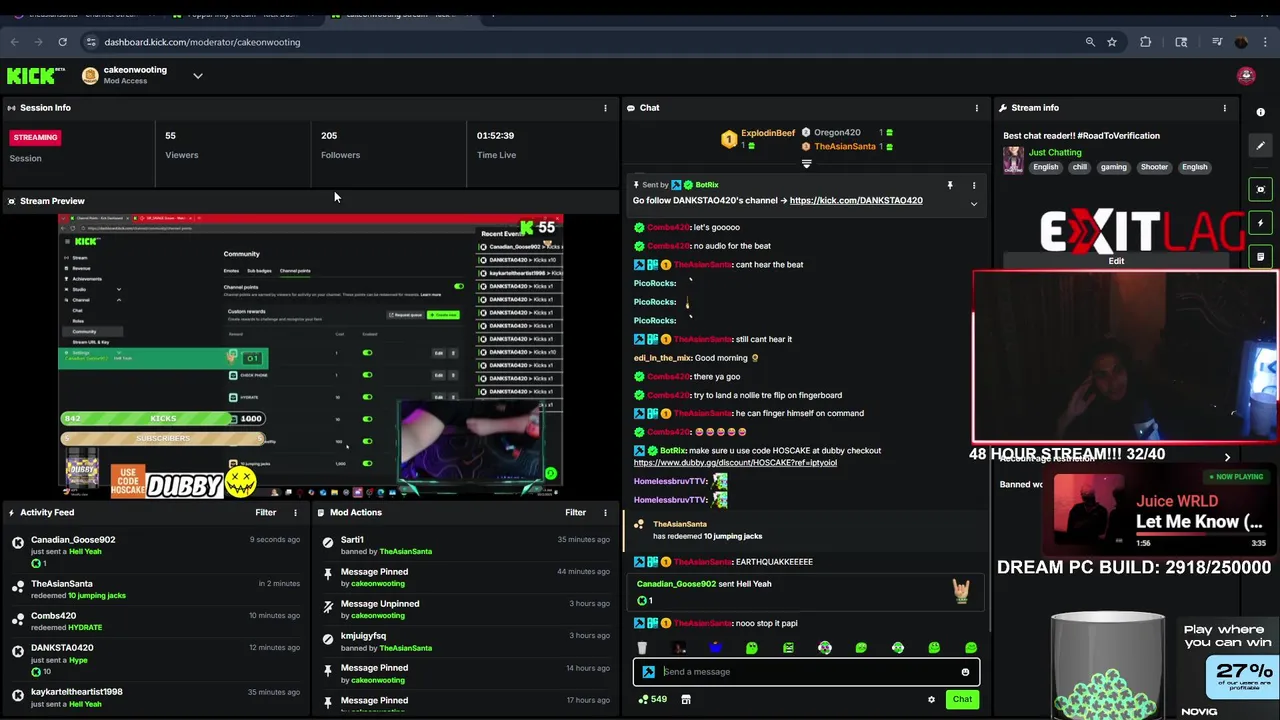
Task: Click the Hell Yeah gift hand emote
Action: tap(961, 592)
